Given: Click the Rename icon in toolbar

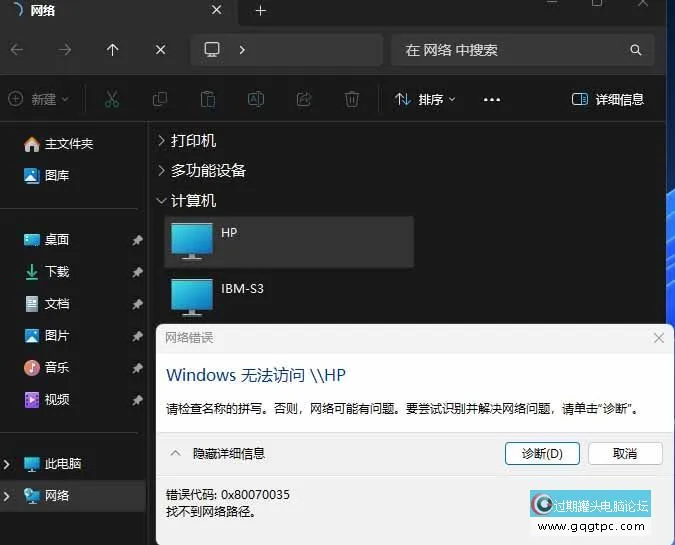Looking at the screenshot, I should (x=256, y=99).
